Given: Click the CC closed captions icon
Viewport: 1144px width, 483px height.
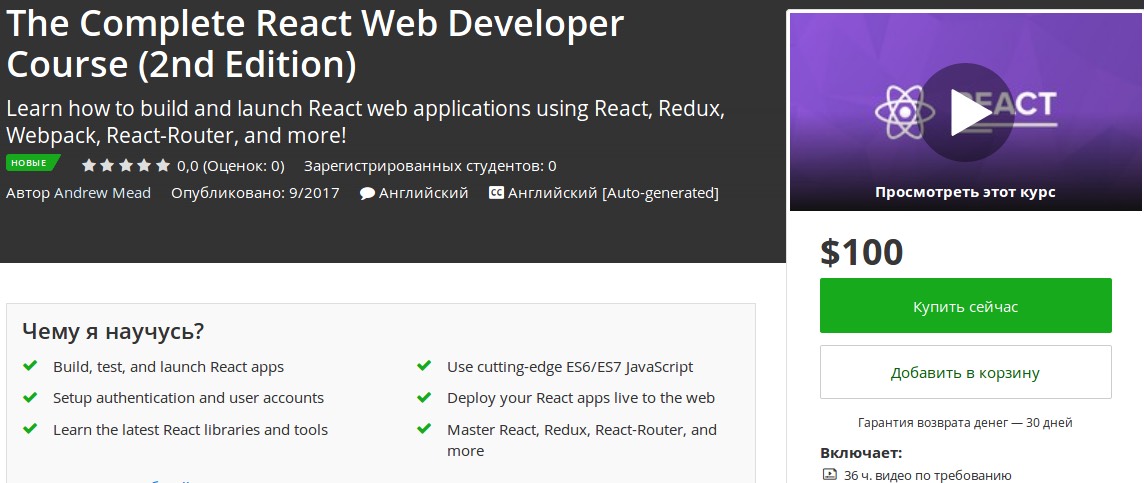Looking at the screenshot, I should pyautogui.click(x=496, y=193).
